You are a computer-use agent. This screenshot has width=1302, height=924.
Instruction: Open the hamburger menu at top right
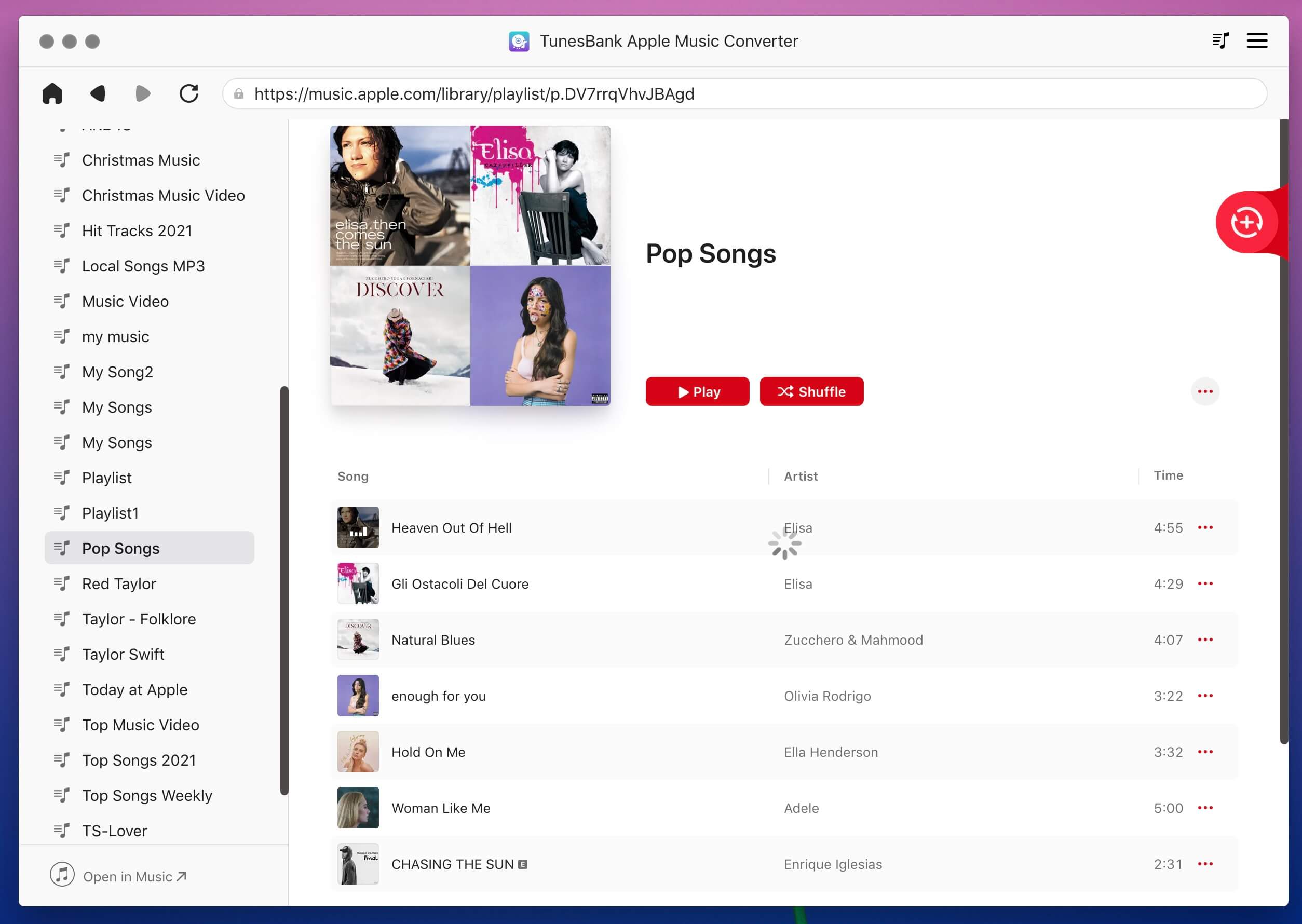(1257, 40)
